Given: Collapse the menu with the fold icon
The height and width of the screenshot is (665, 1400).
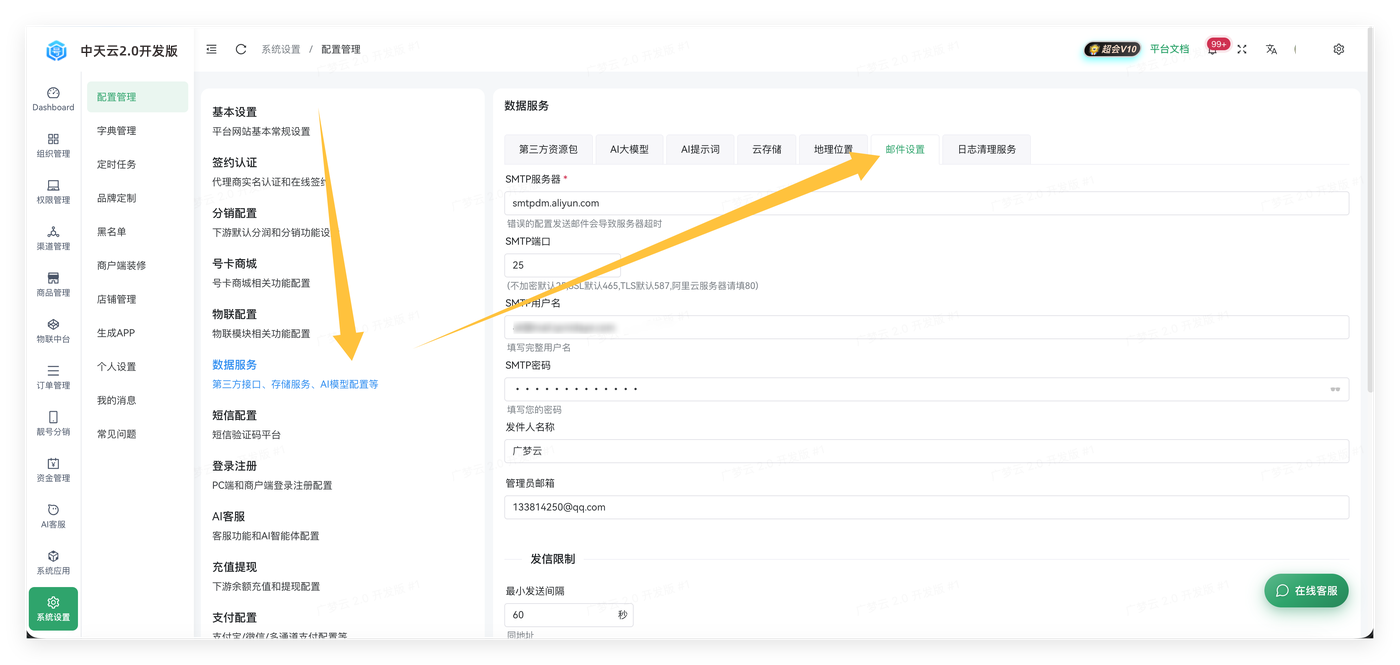Looking at the screenshot, I should (x=211, y=49).
